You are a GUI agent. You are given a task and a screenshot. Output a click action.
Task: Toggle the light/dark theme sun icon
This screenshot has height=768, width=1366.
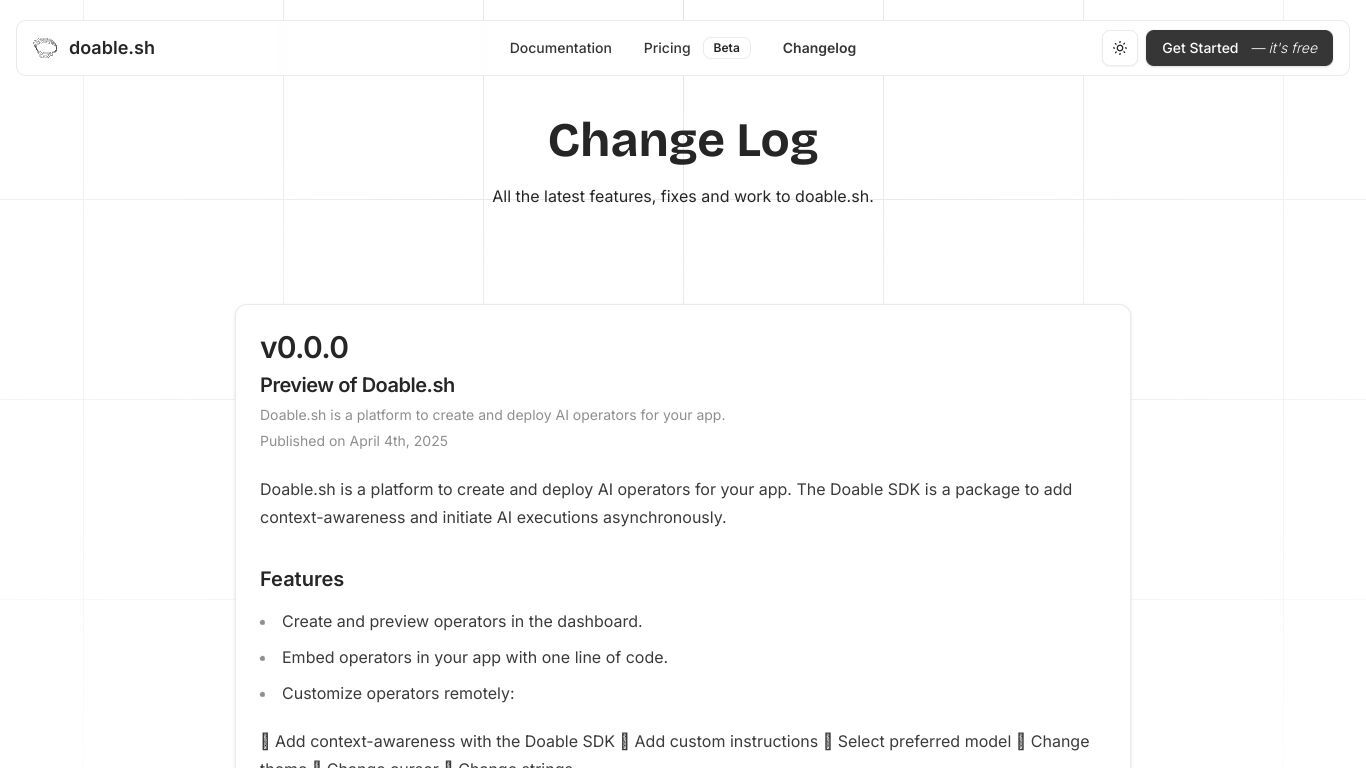[1120, 48]
